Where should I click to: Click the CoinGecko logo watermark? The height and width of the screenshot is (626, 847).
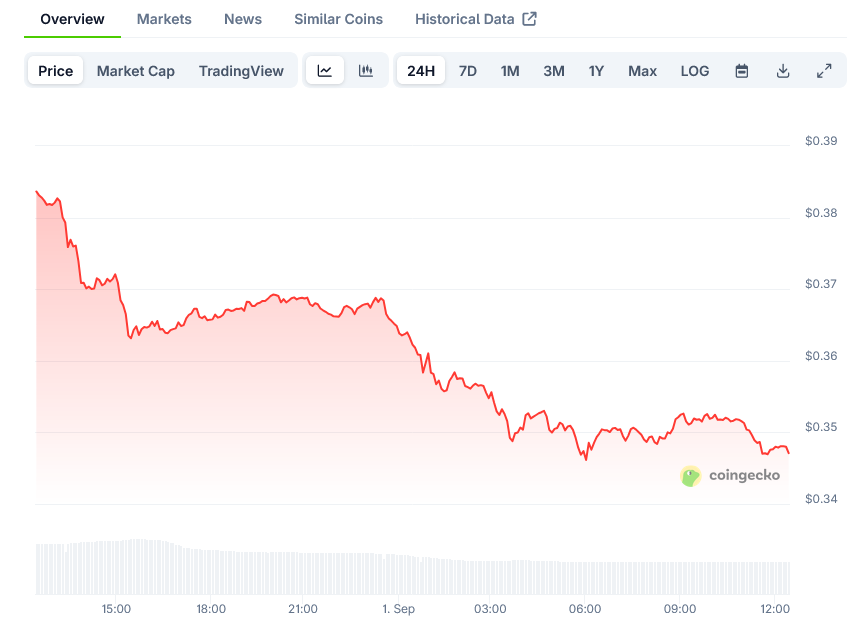click(730, 476)
